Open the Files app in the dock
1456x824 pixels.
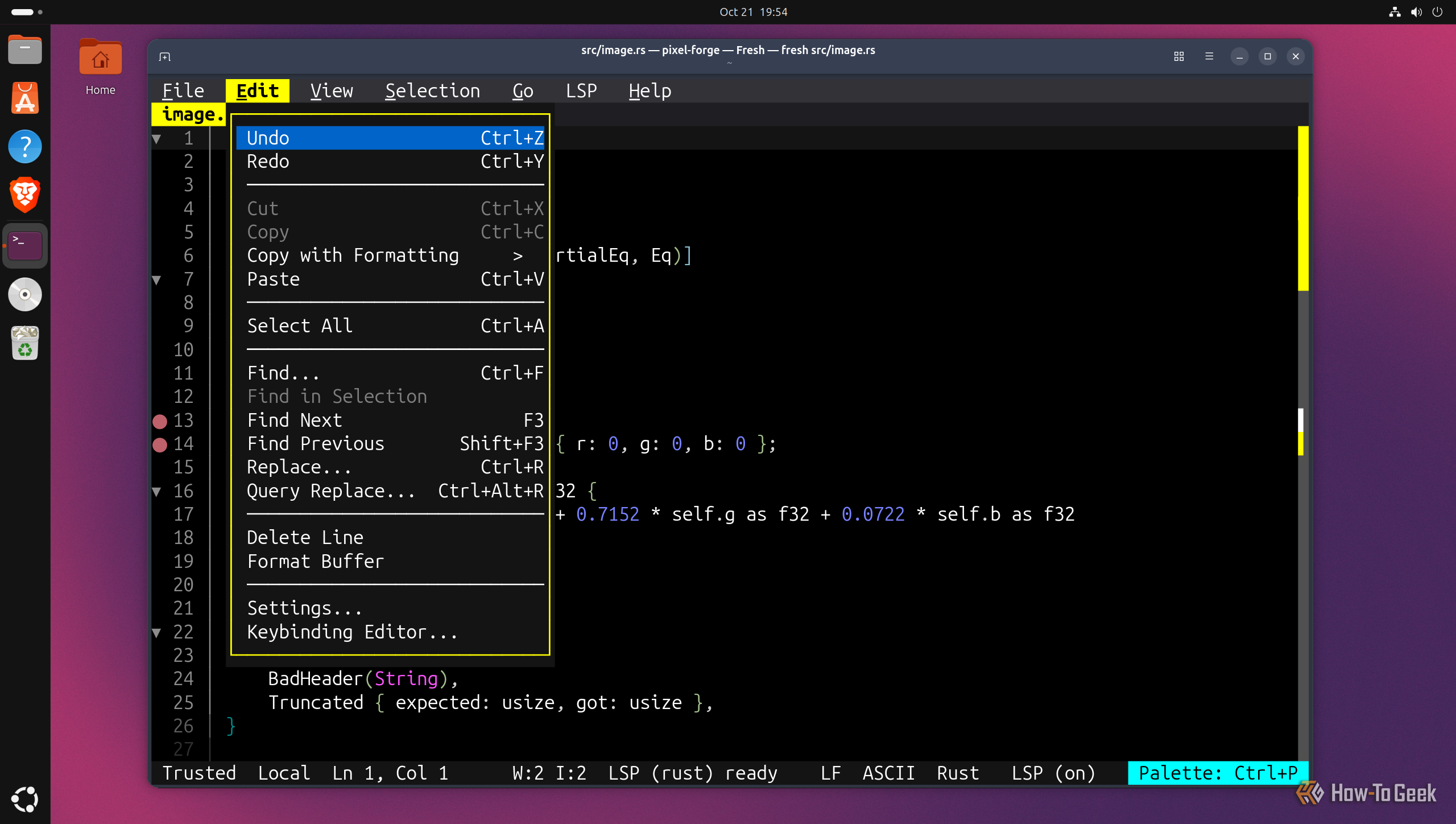pyautogui.click(x=25, y=50)
